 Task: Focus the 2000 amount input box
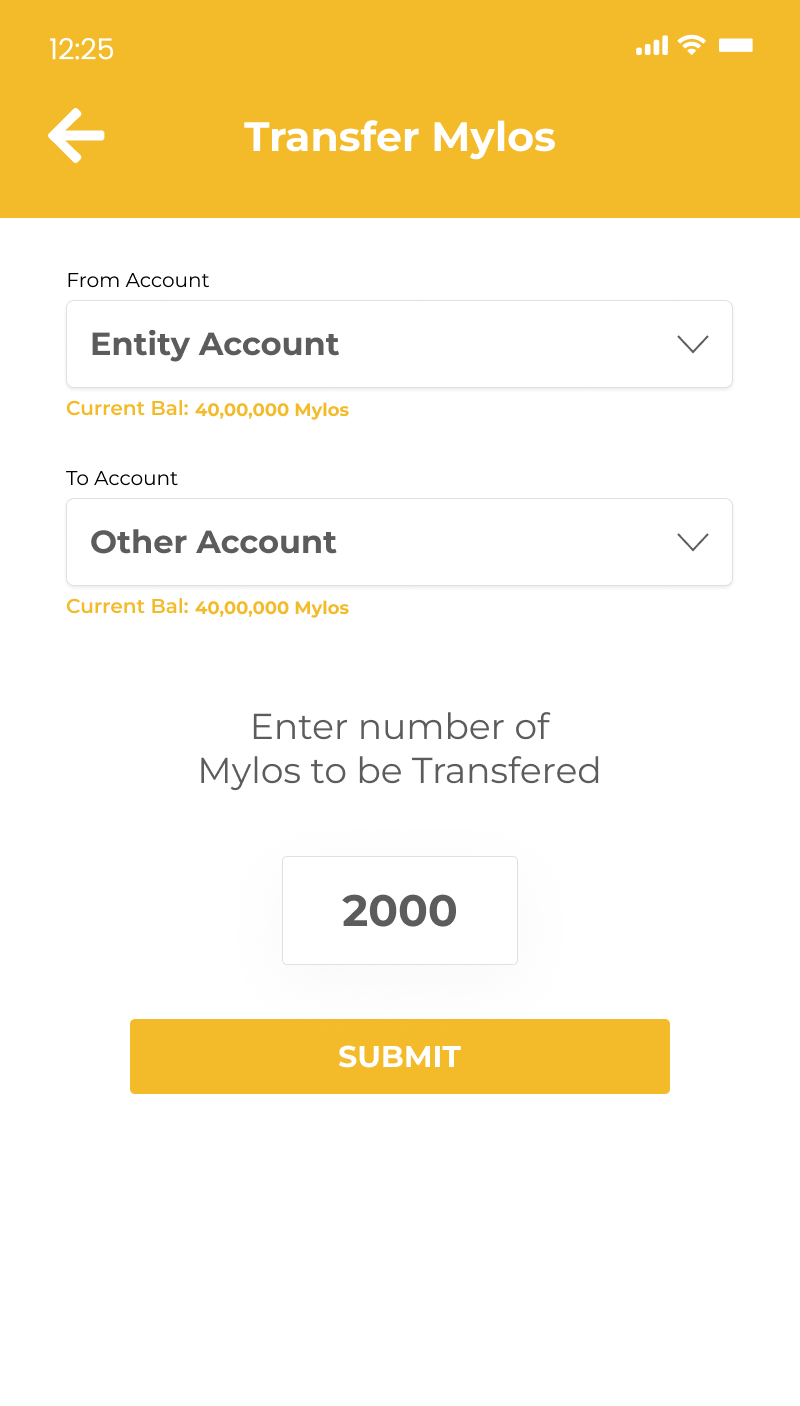pyautogui.click(x=400, y=910)
